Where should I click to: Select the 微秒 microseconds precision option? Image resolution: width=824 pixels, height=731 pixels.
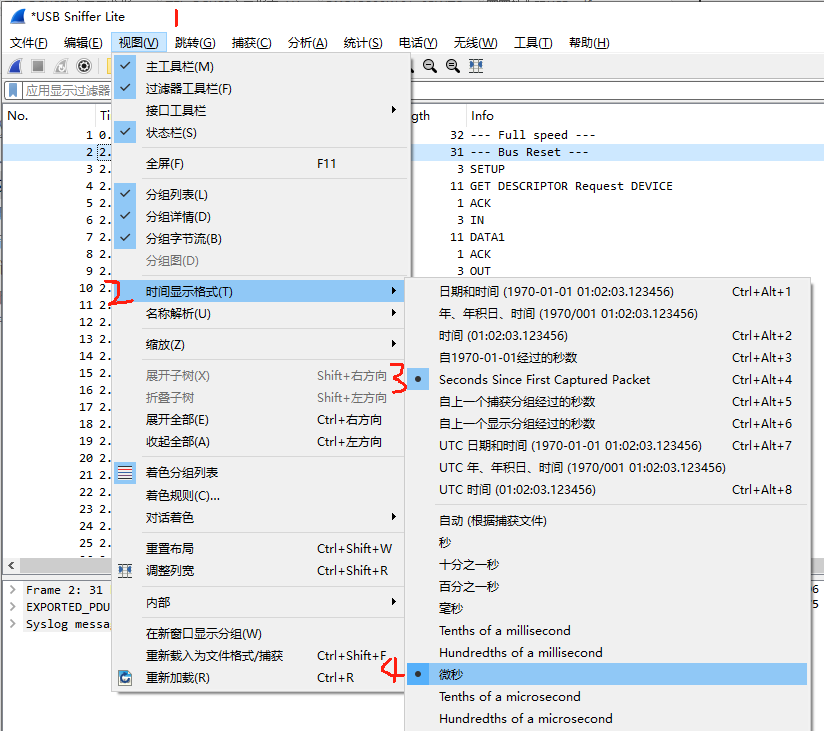click(x=607, y=674)
